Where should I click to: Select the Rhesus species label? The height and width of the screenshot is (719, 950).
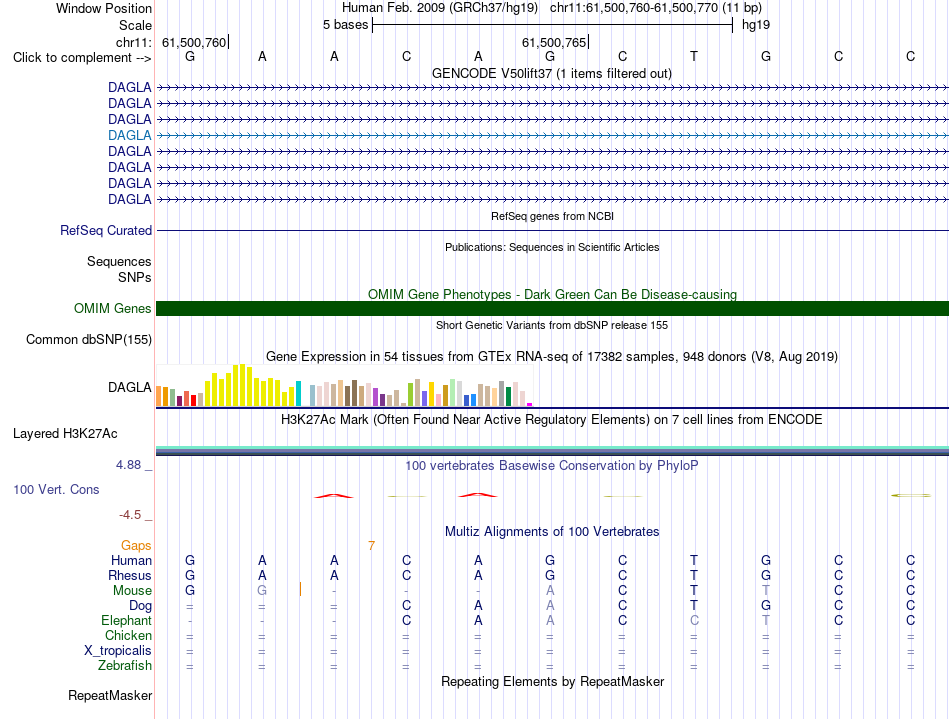130,575
